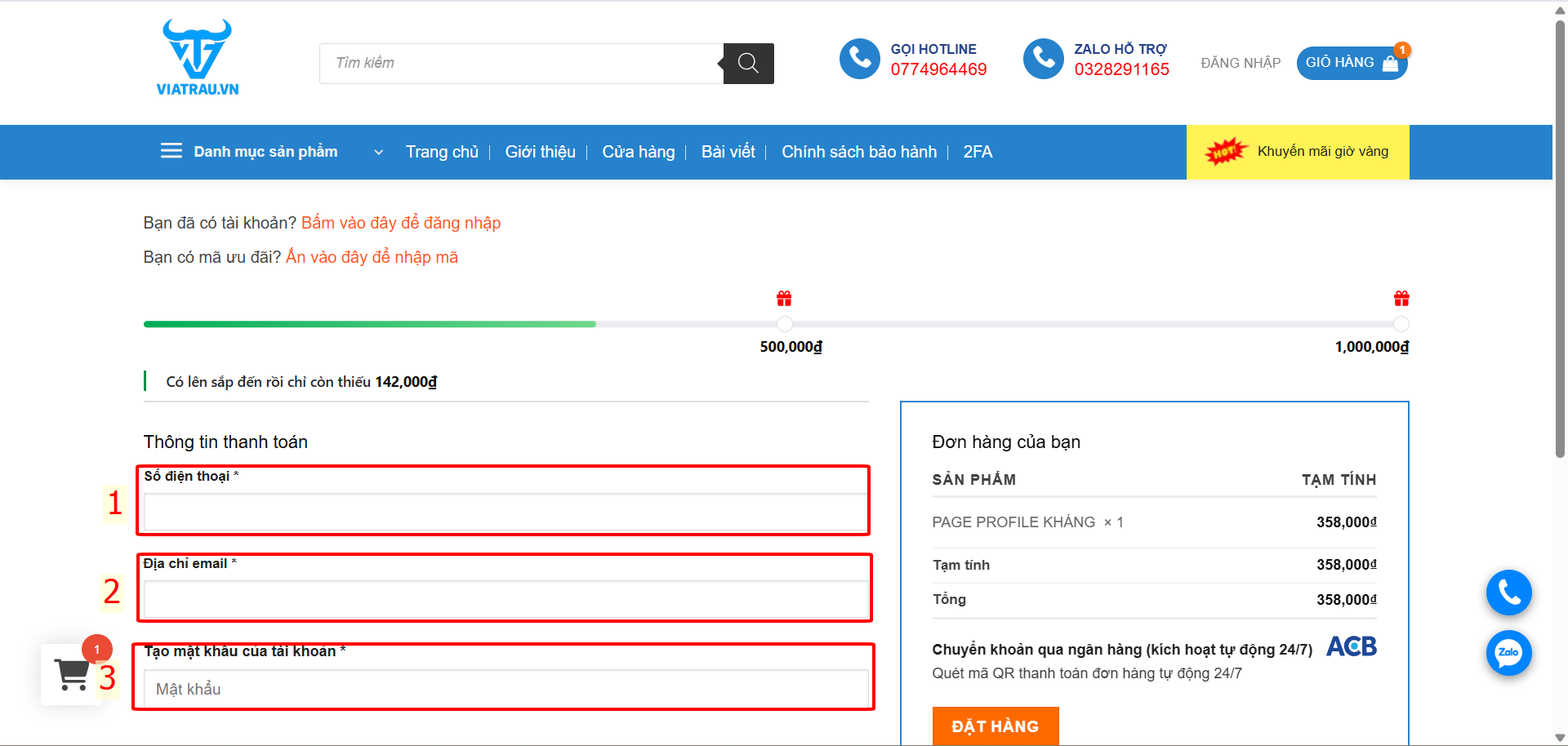1568x746 pixels.
Task: Focus the Số điện thoại input field
Action: coord(505,512)
